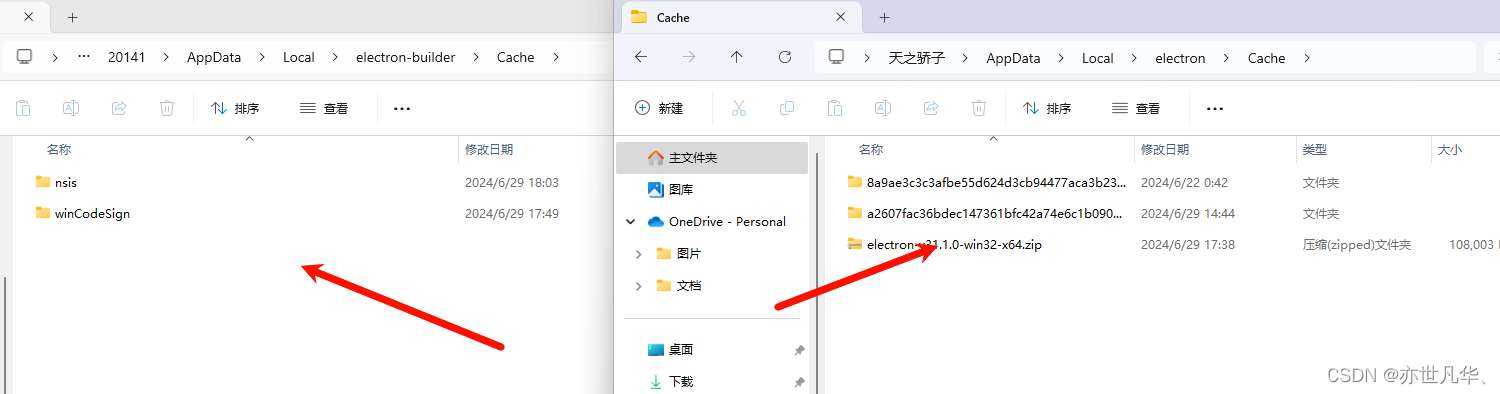Show hidden breadcrumb path ellipsis in left window
The height and width of the screenshot is (394, 1500).
click(84, 57)
